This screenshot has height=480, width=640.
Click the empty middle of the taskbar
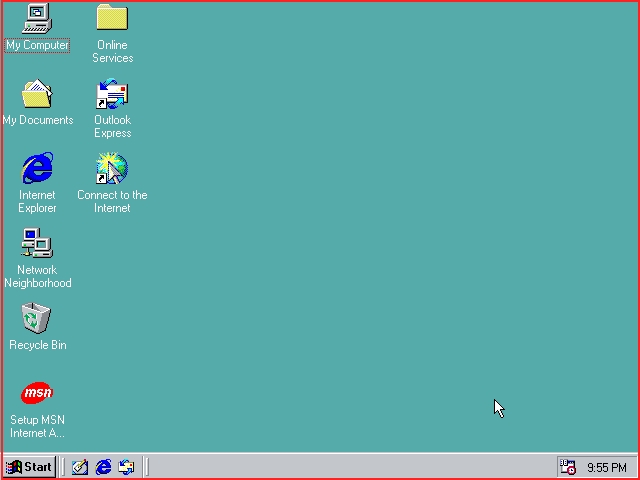coord(350,467)
